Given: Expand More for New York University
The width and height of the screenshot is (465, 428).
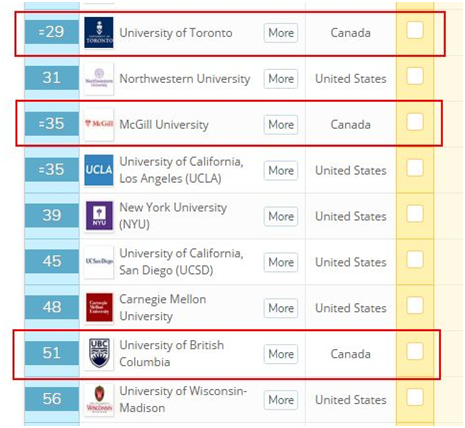Looking at the screenshot, I should click(x=281, y=216).
